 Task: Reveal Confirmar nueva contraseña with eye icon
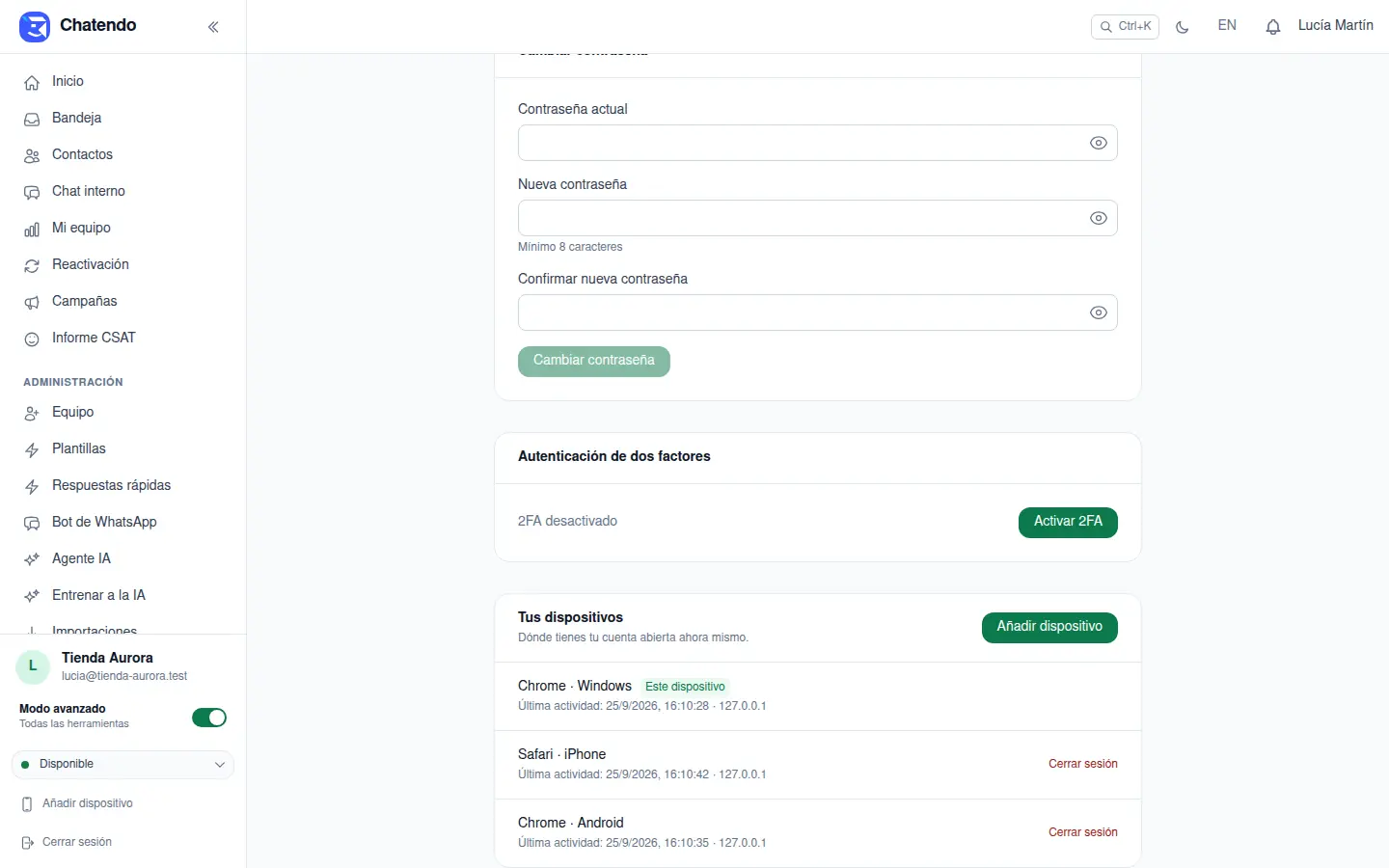tap(1099, 312)
